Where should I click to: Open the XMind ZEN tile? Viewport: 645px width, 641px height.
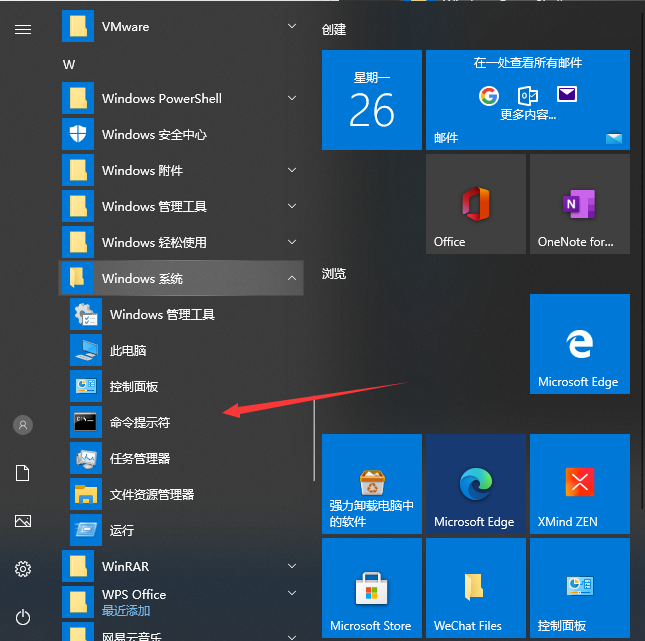coord(579,484)
